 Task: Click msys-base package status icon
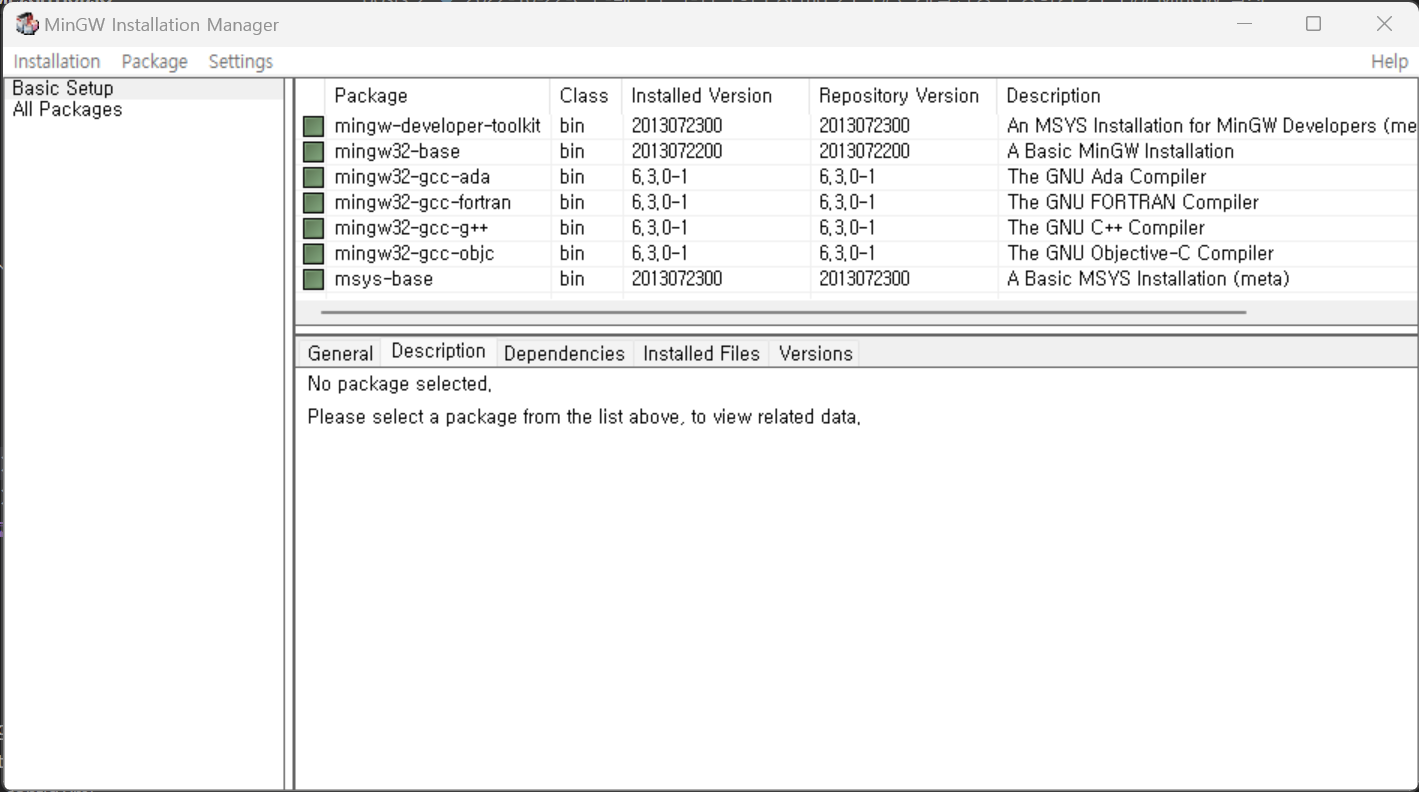click(313, 278)
